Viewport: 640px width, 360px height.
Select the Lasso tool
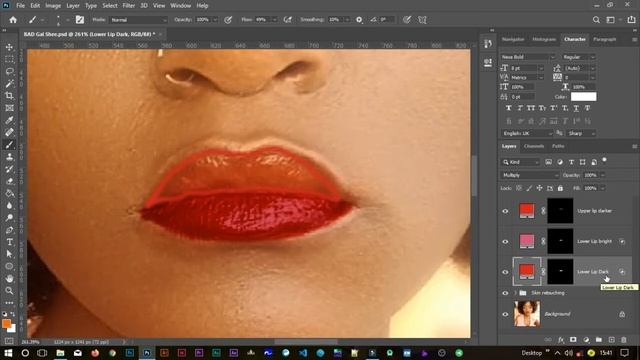(9, 72)
